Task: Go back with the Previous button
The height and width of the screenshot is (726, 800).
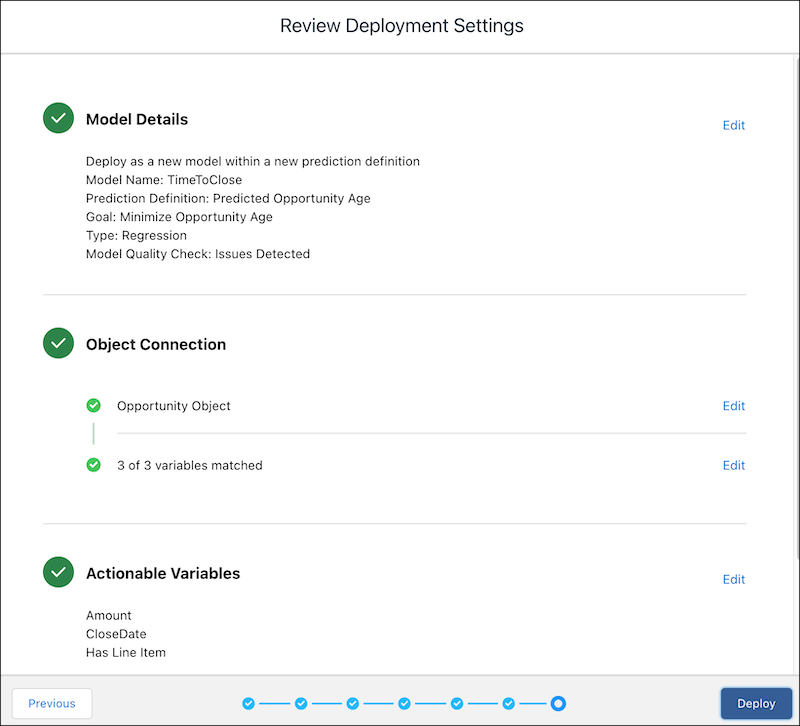Action: (x=52, y=704)
